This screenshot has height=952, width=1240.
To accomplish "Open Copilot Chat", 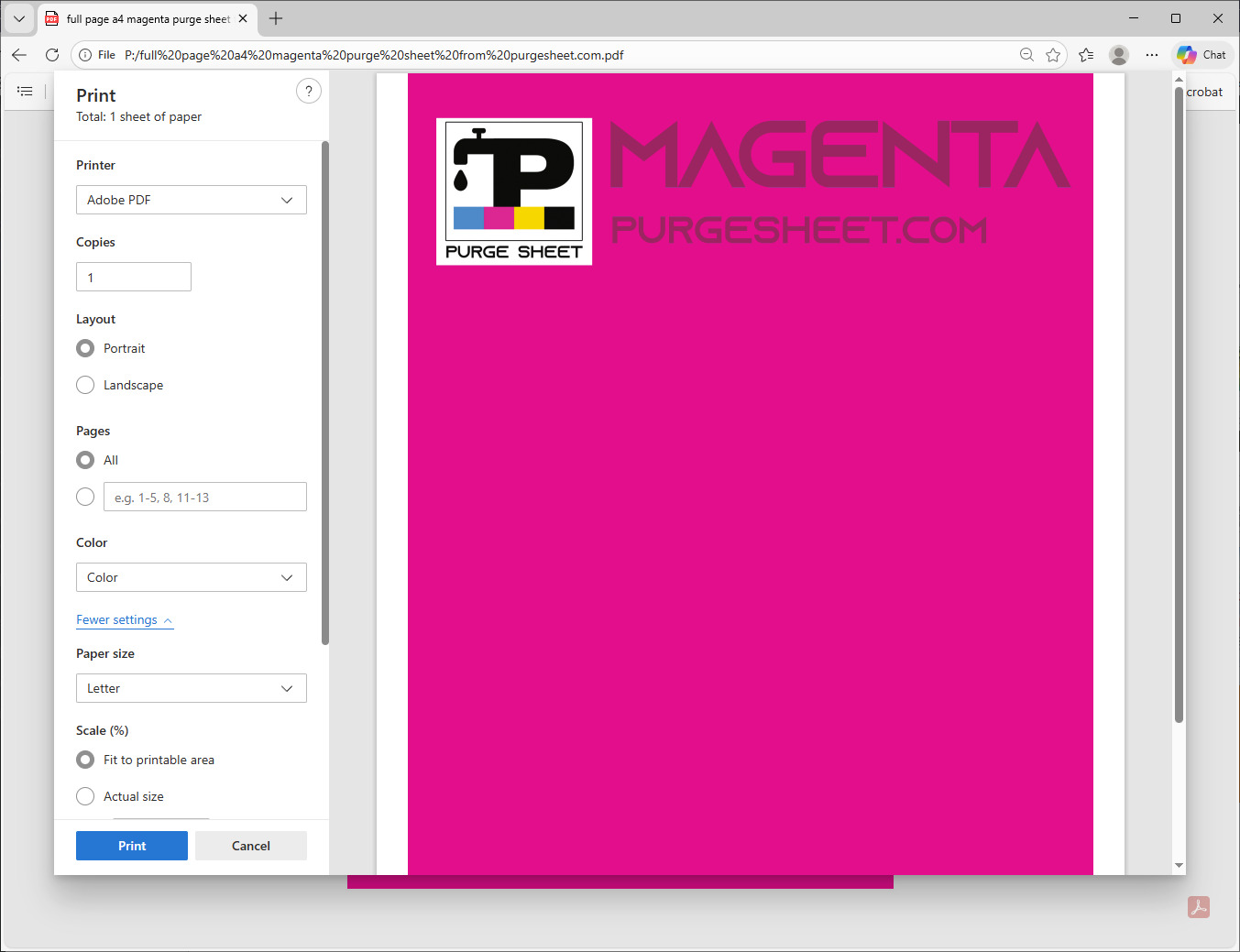I will pyautogui.click(x=1202, y=55).
